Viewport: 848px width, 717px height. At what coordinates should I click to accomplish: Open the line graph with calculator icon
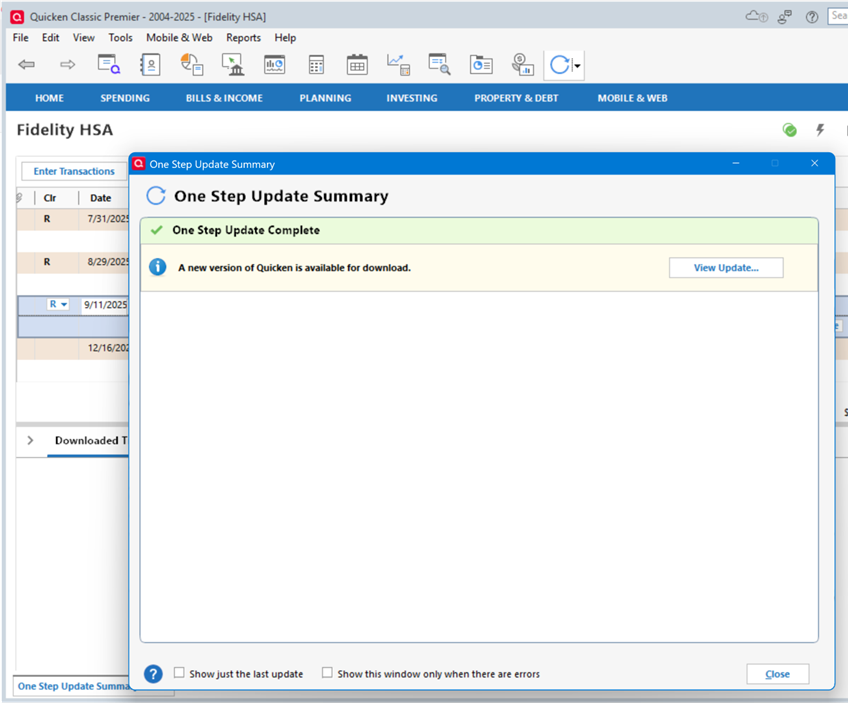coord(399,64)
